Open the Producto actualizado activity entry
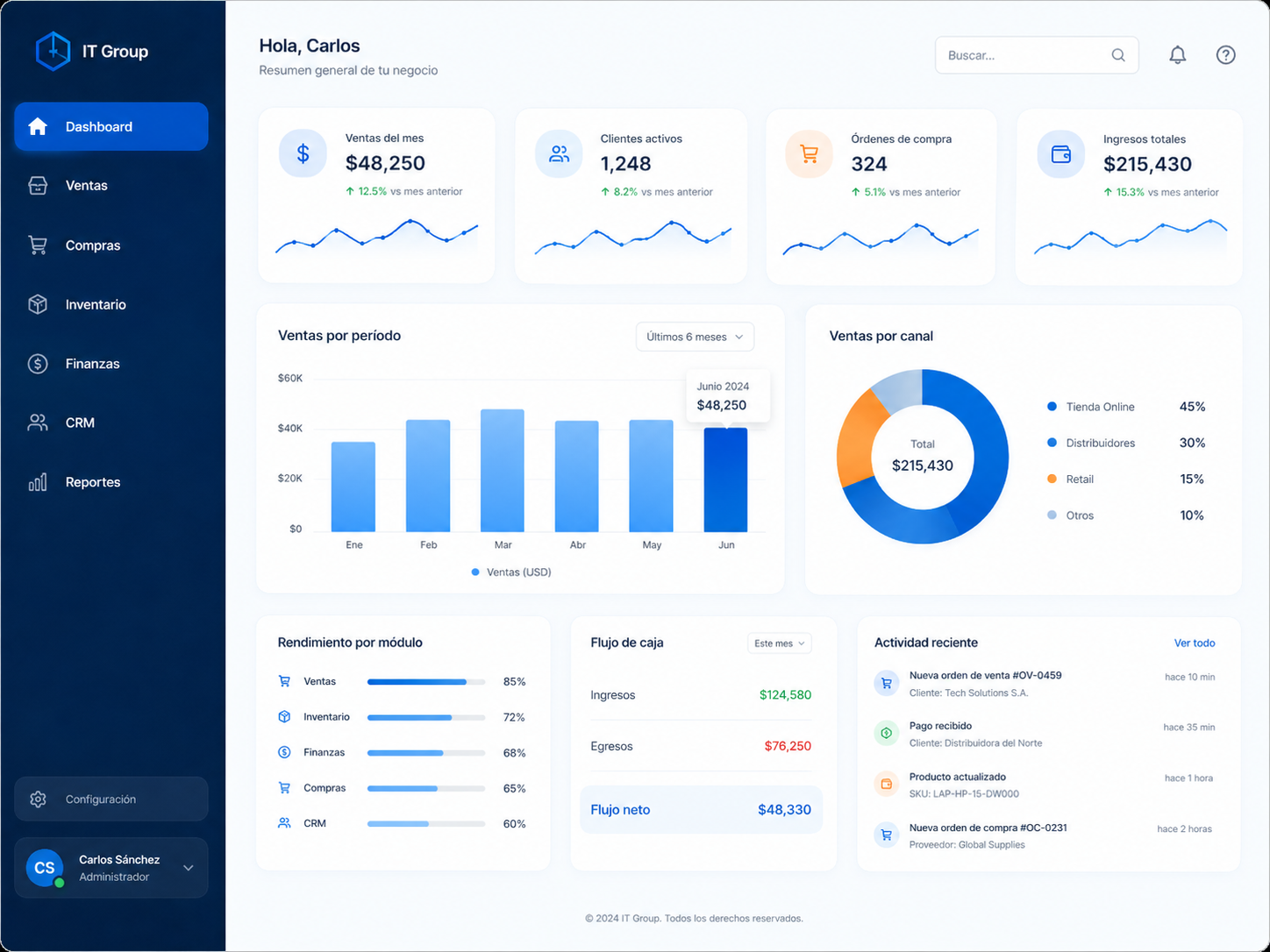Image resolution: width=1270 pixels, height=952 pixels. [x=1045, y=785]
